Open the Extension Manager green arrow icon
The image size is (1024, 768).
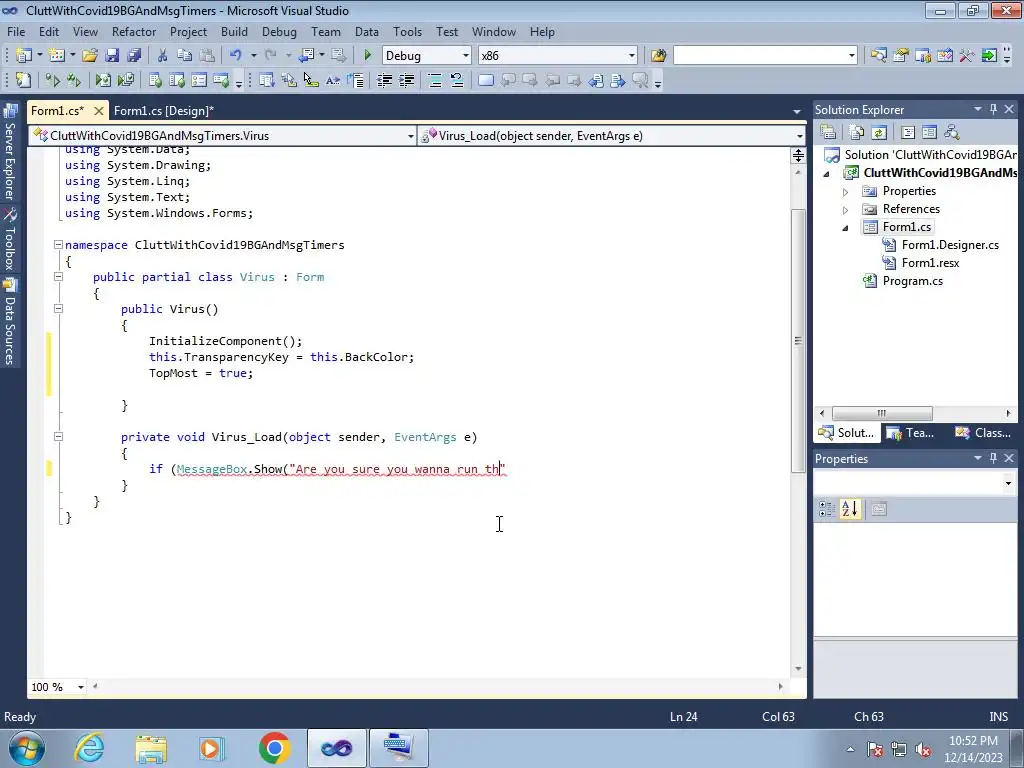coord(989,56)
